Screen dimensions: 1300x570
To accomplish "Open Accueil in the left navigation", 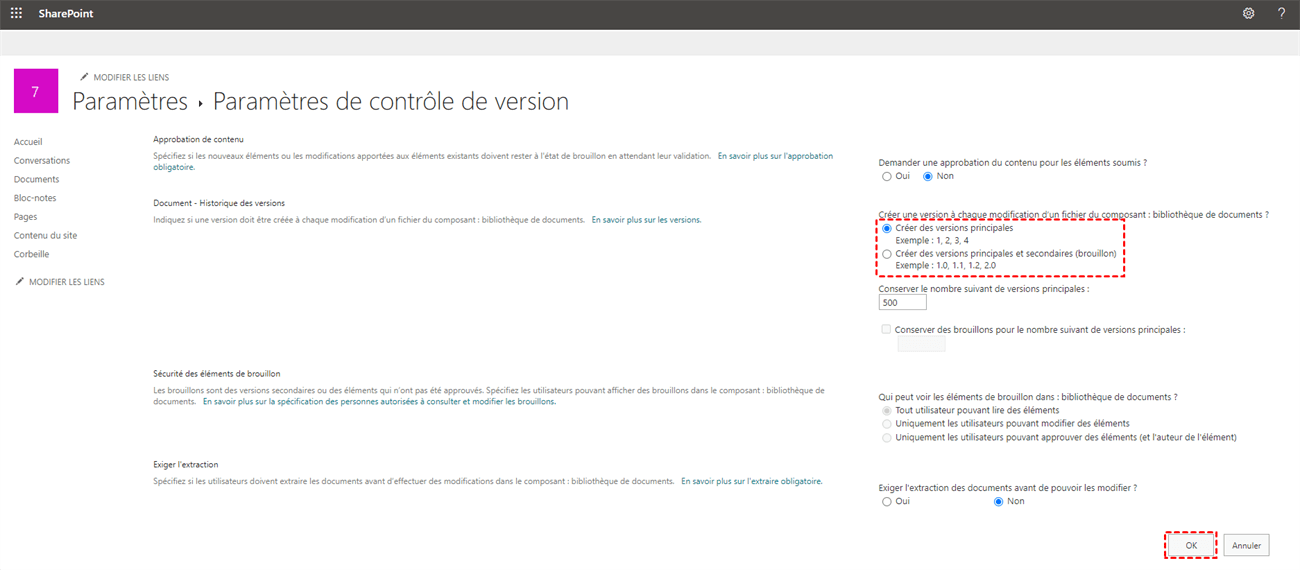I will tap(28, 142).
